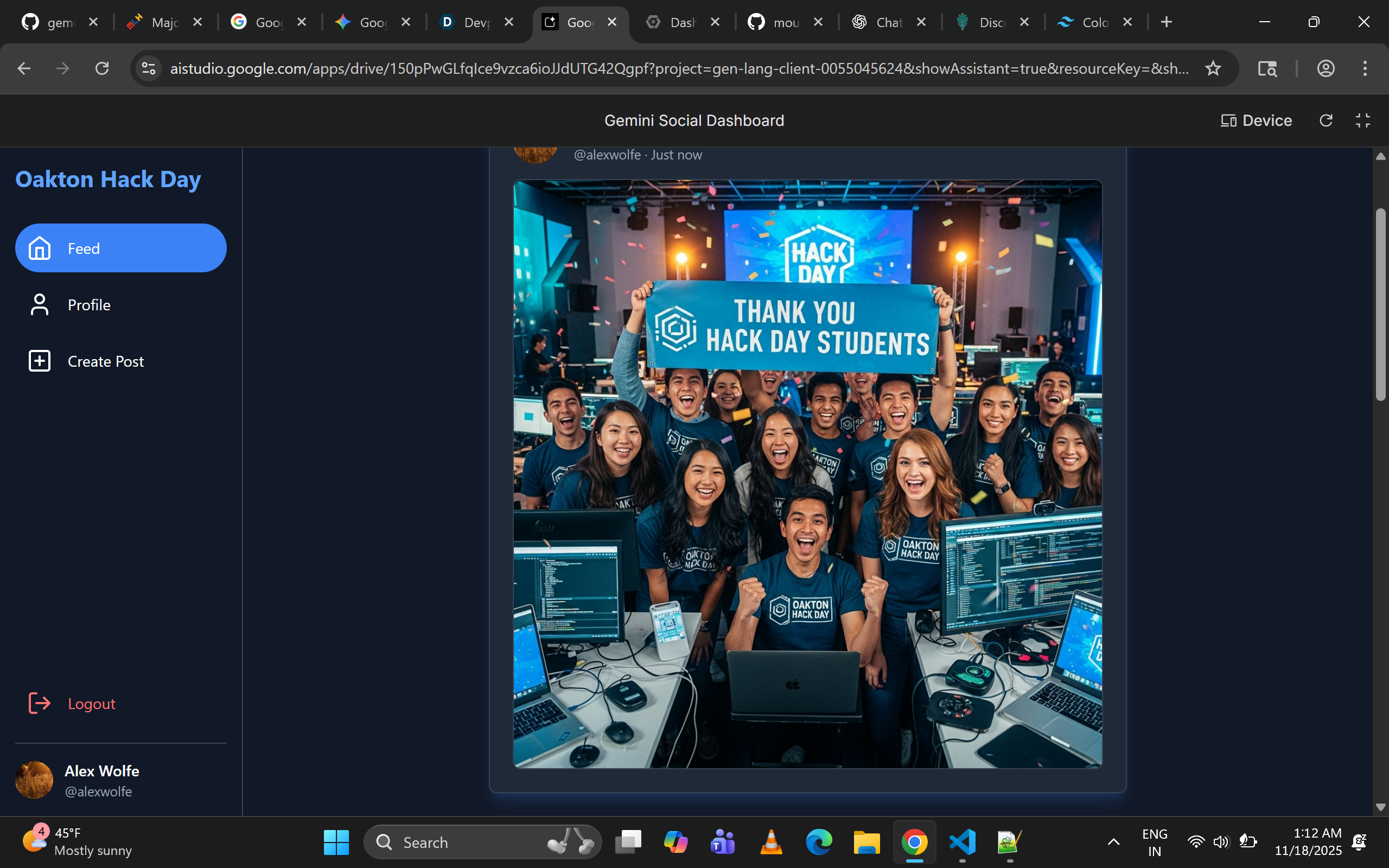Image resolution: width=1389 pixels, height=868 pixels.
Task: Open Visual Studio Code from taskbar
Action: [962, 842]
